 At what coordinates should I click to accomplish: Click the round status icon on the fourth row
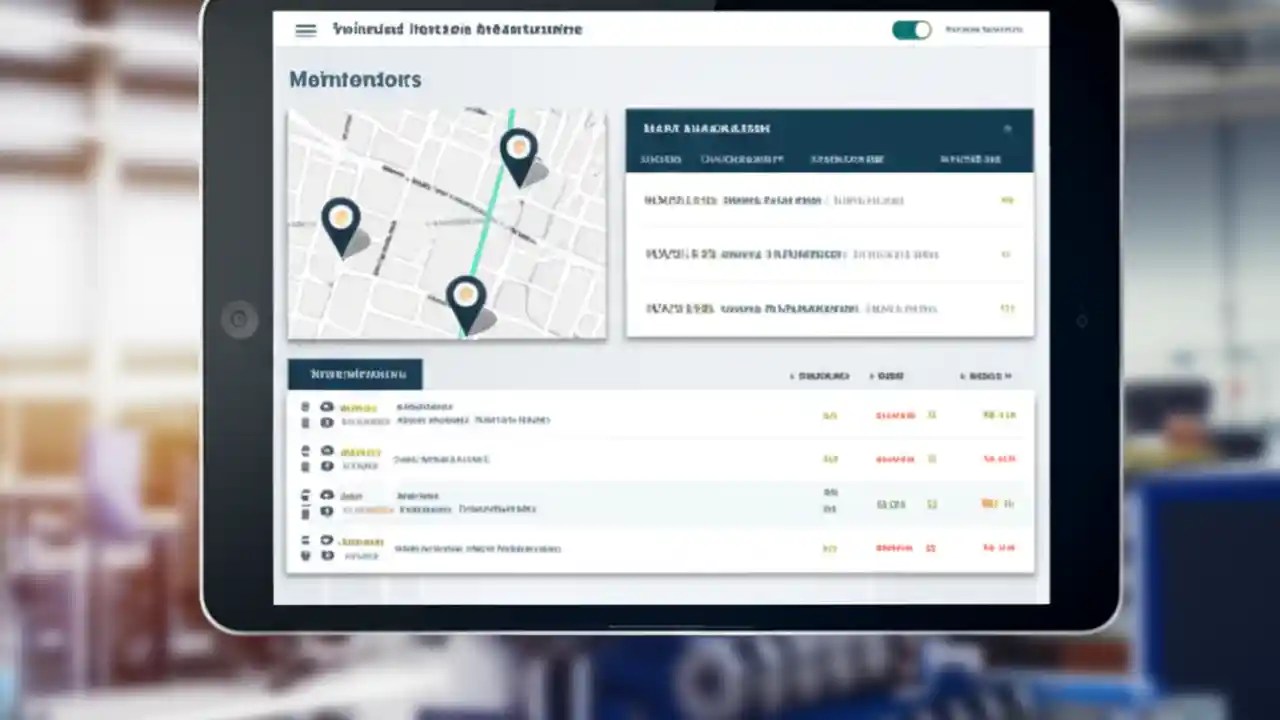tap(326, 541)
